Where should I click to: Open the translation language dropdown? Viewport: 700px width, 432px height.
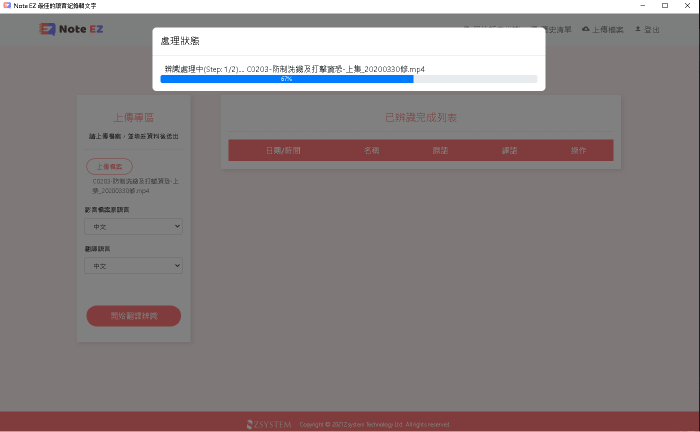(x=134, y=266)
